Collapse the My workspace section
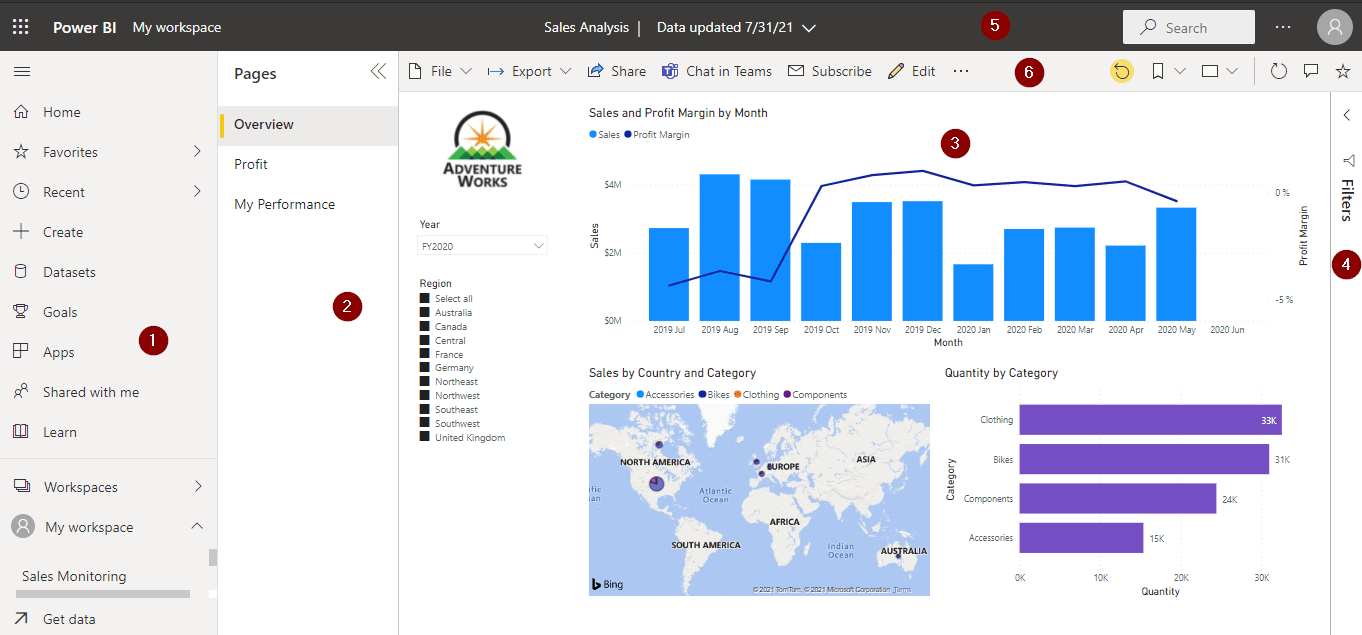Viewport: 1362px width, 635px height. tap(197, 527)
